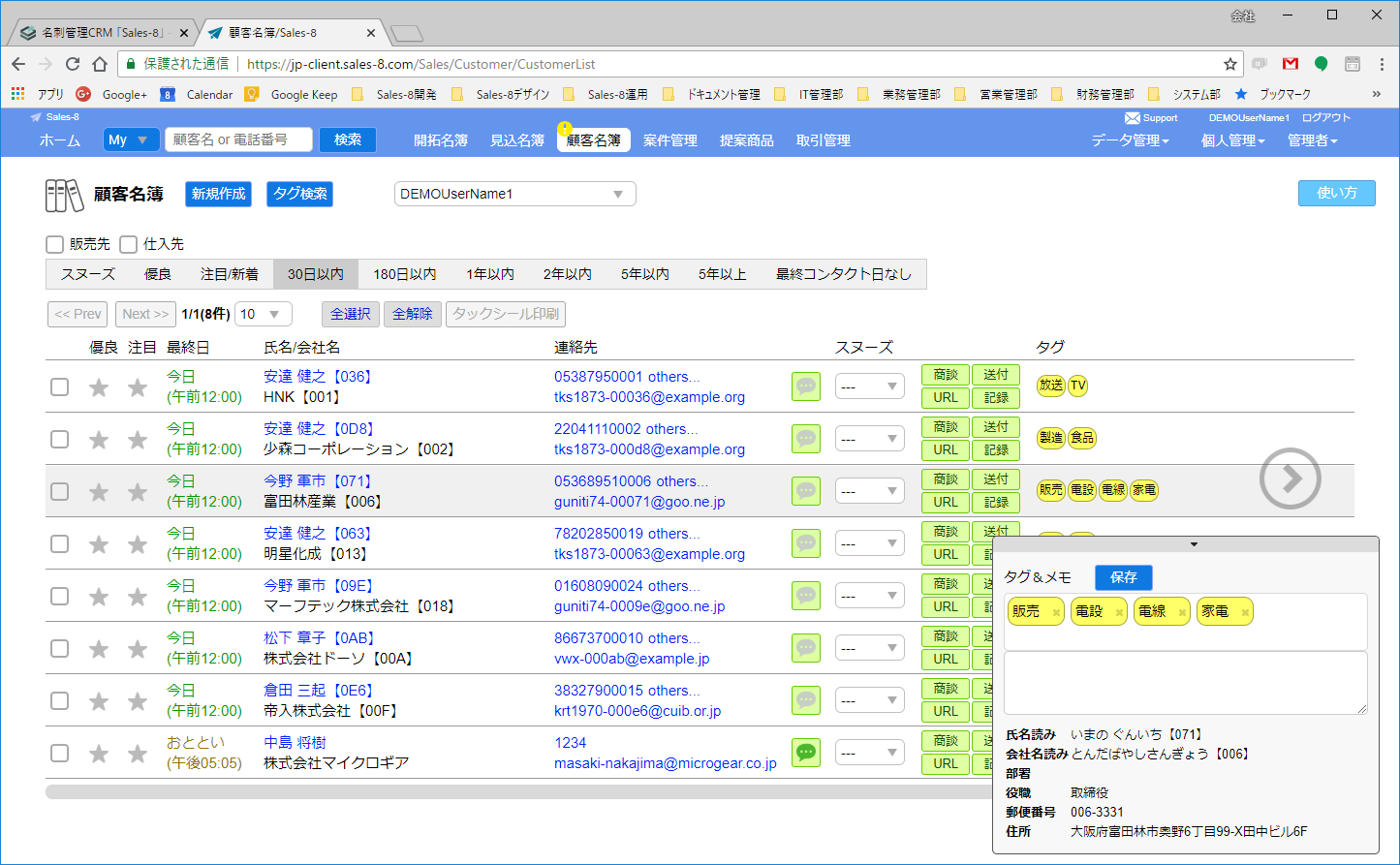
Task: Remove 家電 tag in memo panel
Action: click(1245, 613)
